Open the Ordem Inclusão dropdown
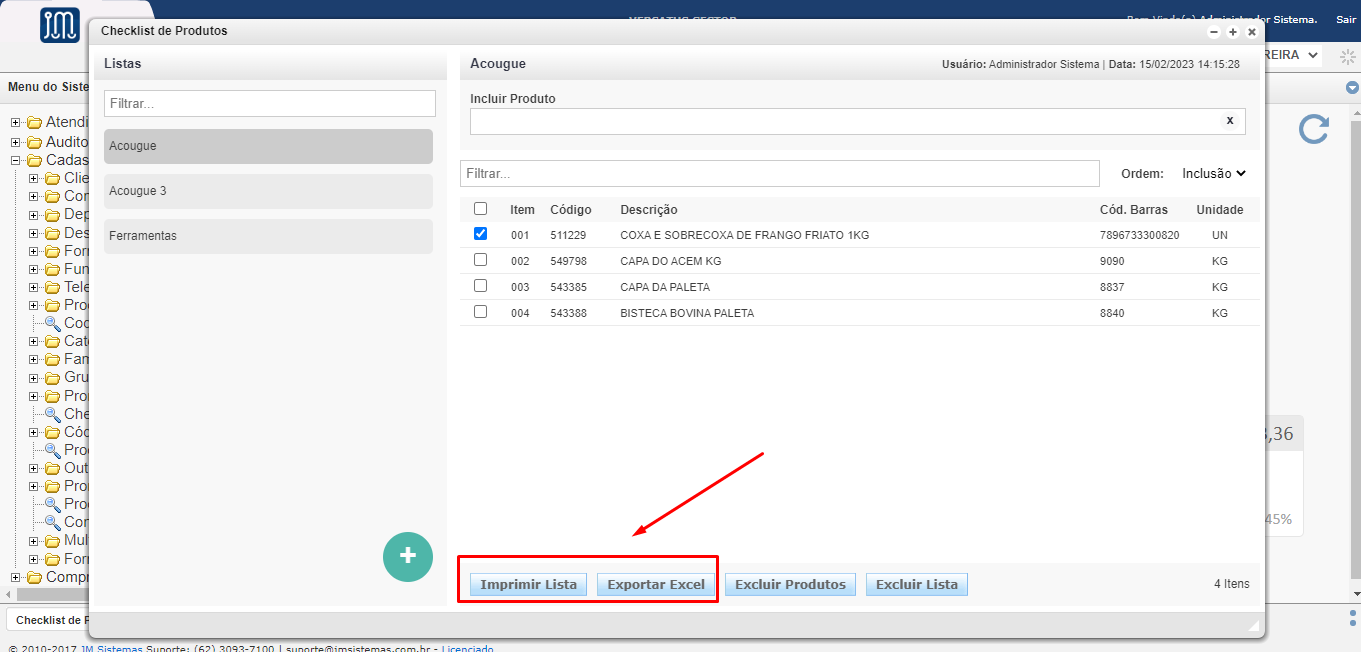The width and height of the screenshot is (1365, 656). click(x=1214, y=173)
